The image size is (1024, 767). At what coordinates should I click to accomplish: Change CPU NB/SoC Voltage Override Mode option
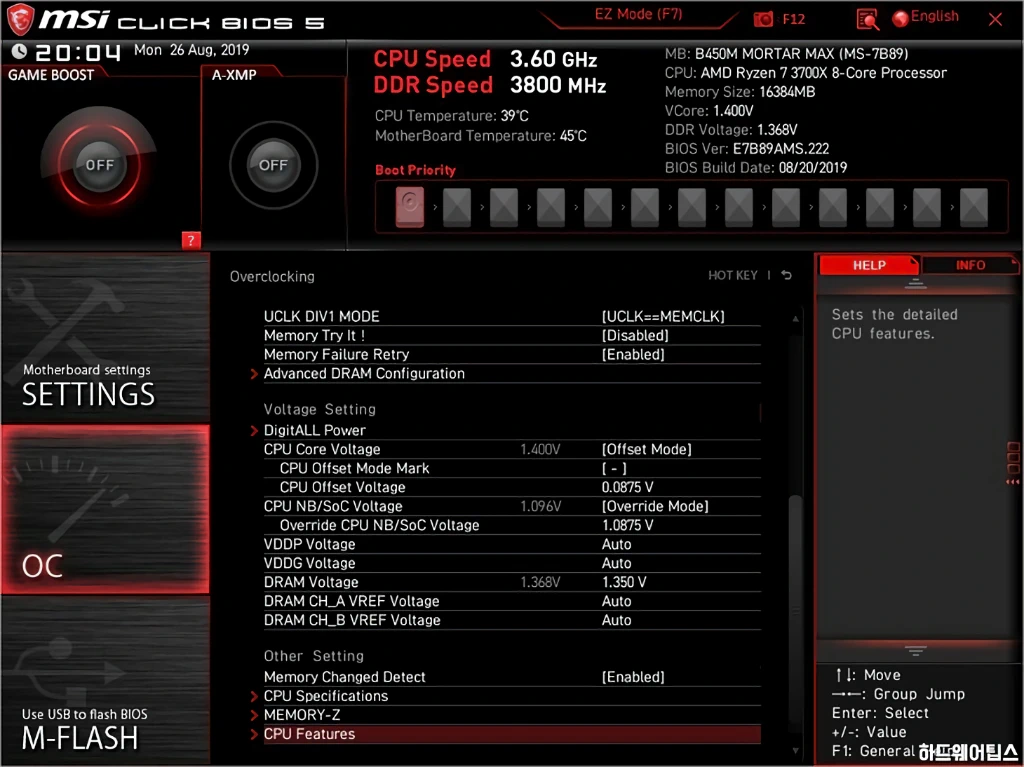(x=655, y=506)
